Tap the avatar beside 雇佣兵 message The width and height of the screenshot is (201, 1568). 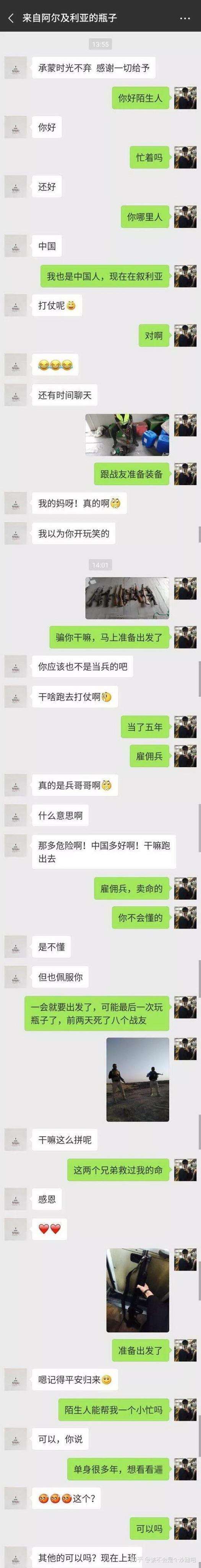pyautogui.click(x=185, y=756)
